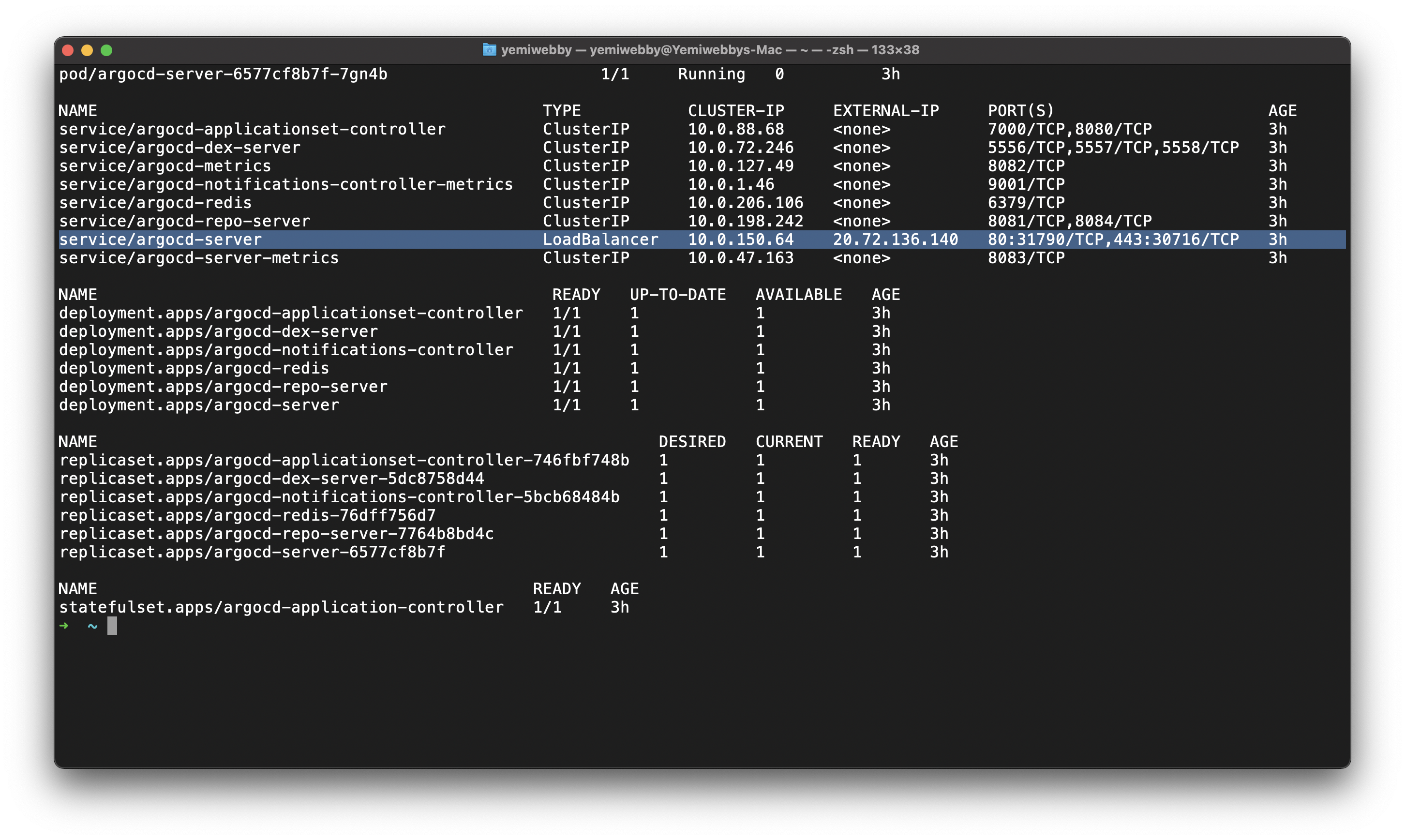Select the pod/argocd-server-6577cf8b7f-7gn4b entry
1405x840 pixels.
pyautogui.click(x=223, y=74)
